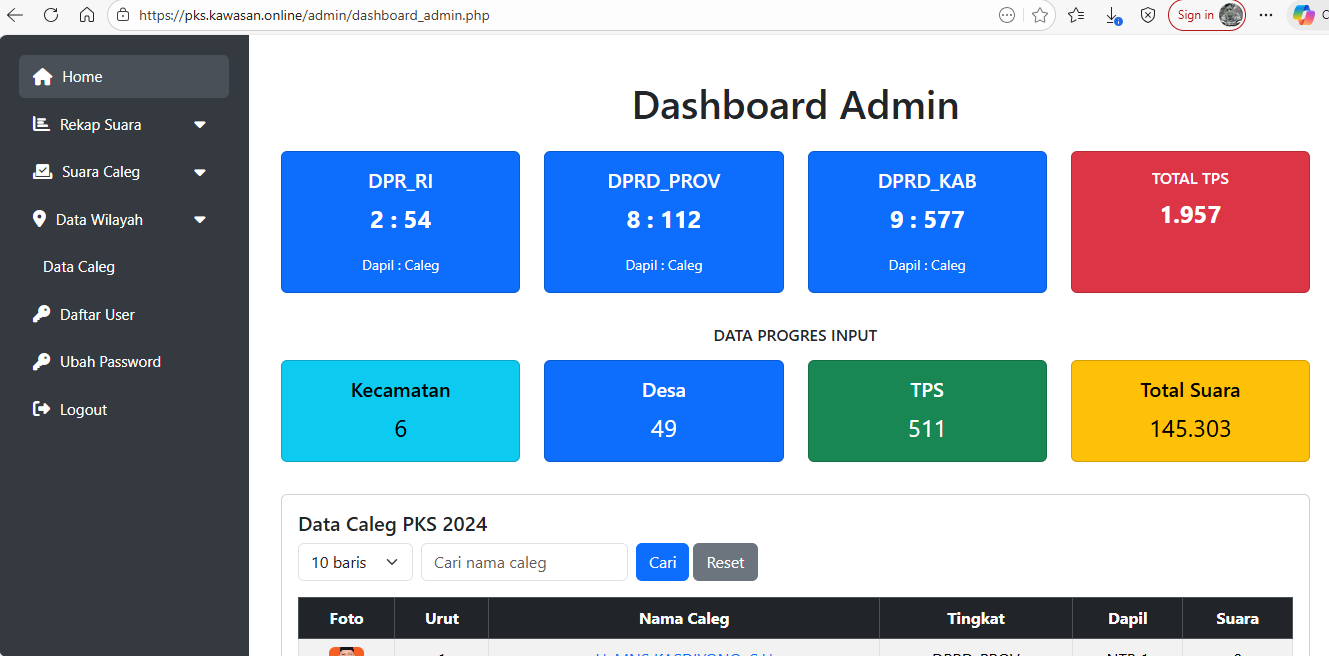Expand the Data Wilayah submenu arrow
The image size is (1329, 656).
click(200, 220)
